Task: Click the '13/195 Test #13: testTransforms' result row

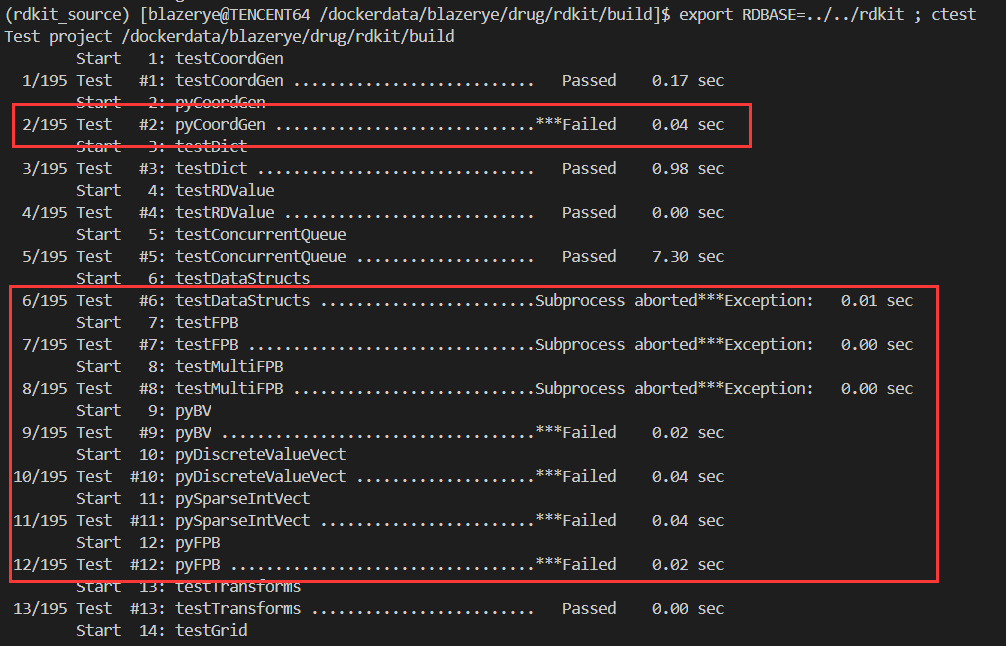Action: (x=369, y=609)
